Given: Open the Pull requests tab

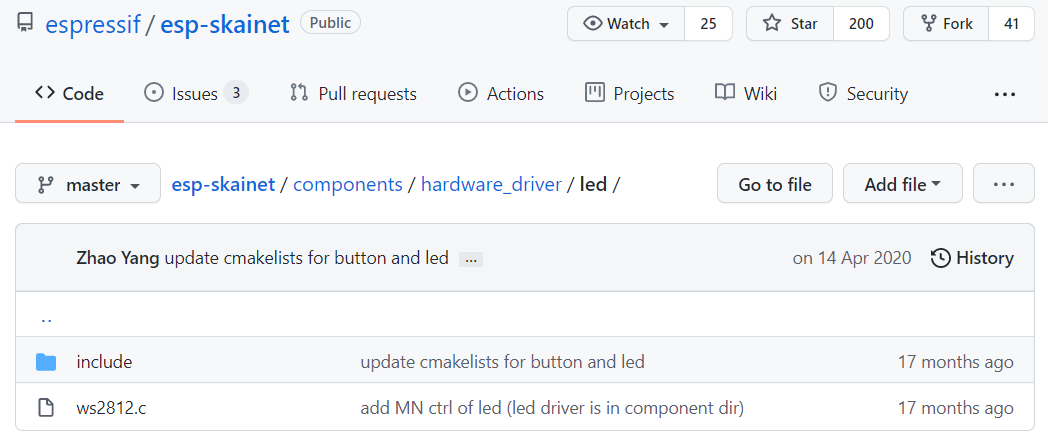Looking at the screenshot, I should click(353, 94).
